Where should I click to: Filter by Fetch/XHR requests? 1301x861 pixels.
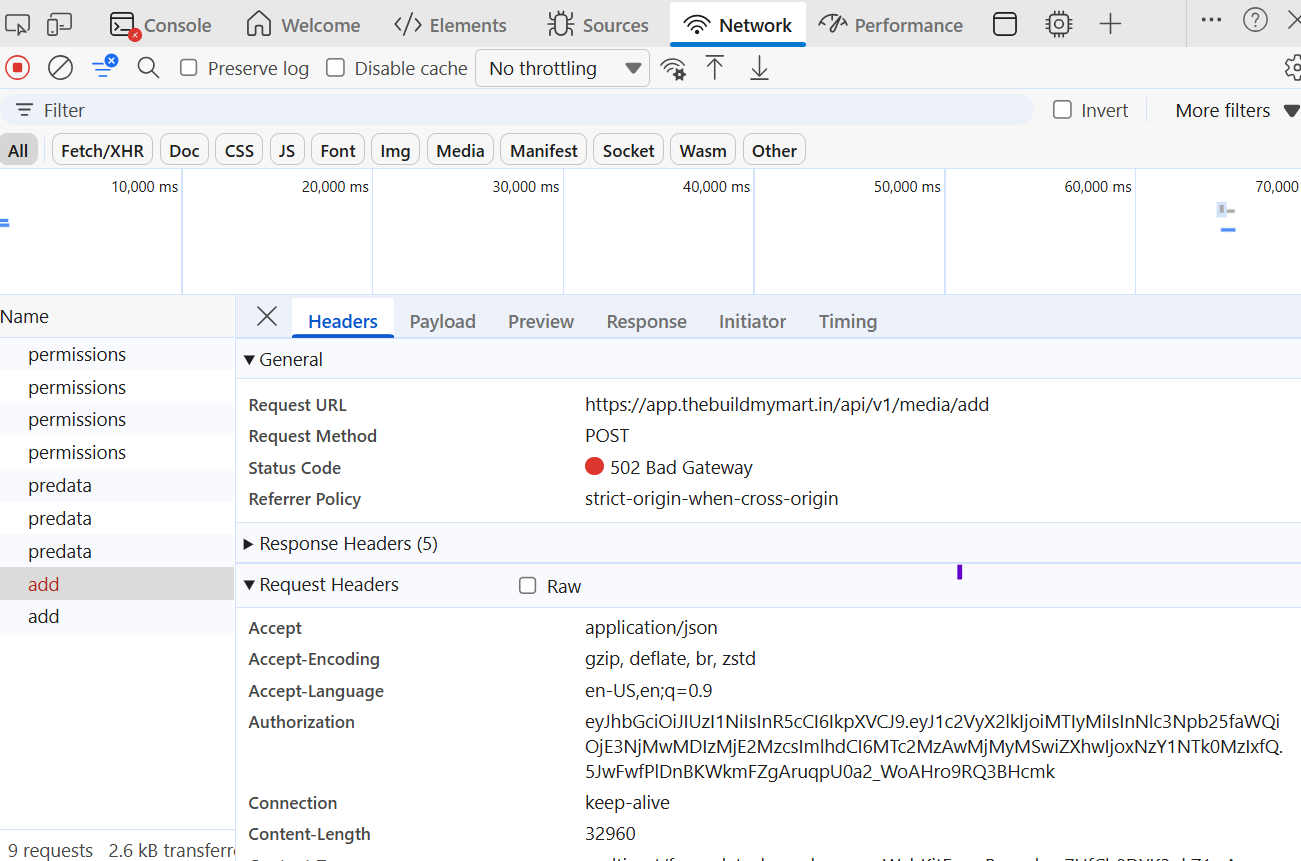point(102,150)
